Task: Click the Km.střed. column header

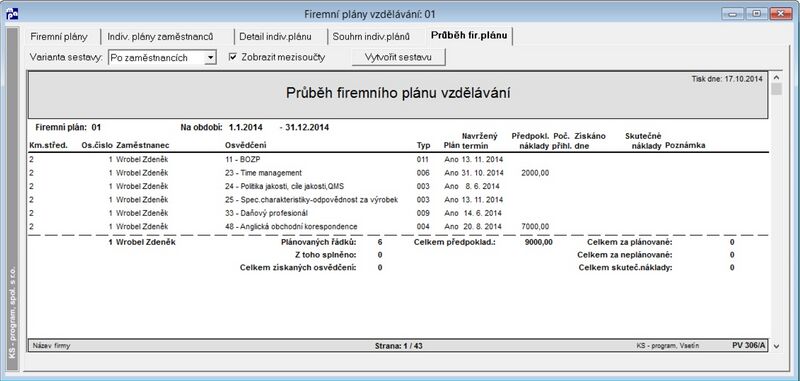Action: pos(48,145)
